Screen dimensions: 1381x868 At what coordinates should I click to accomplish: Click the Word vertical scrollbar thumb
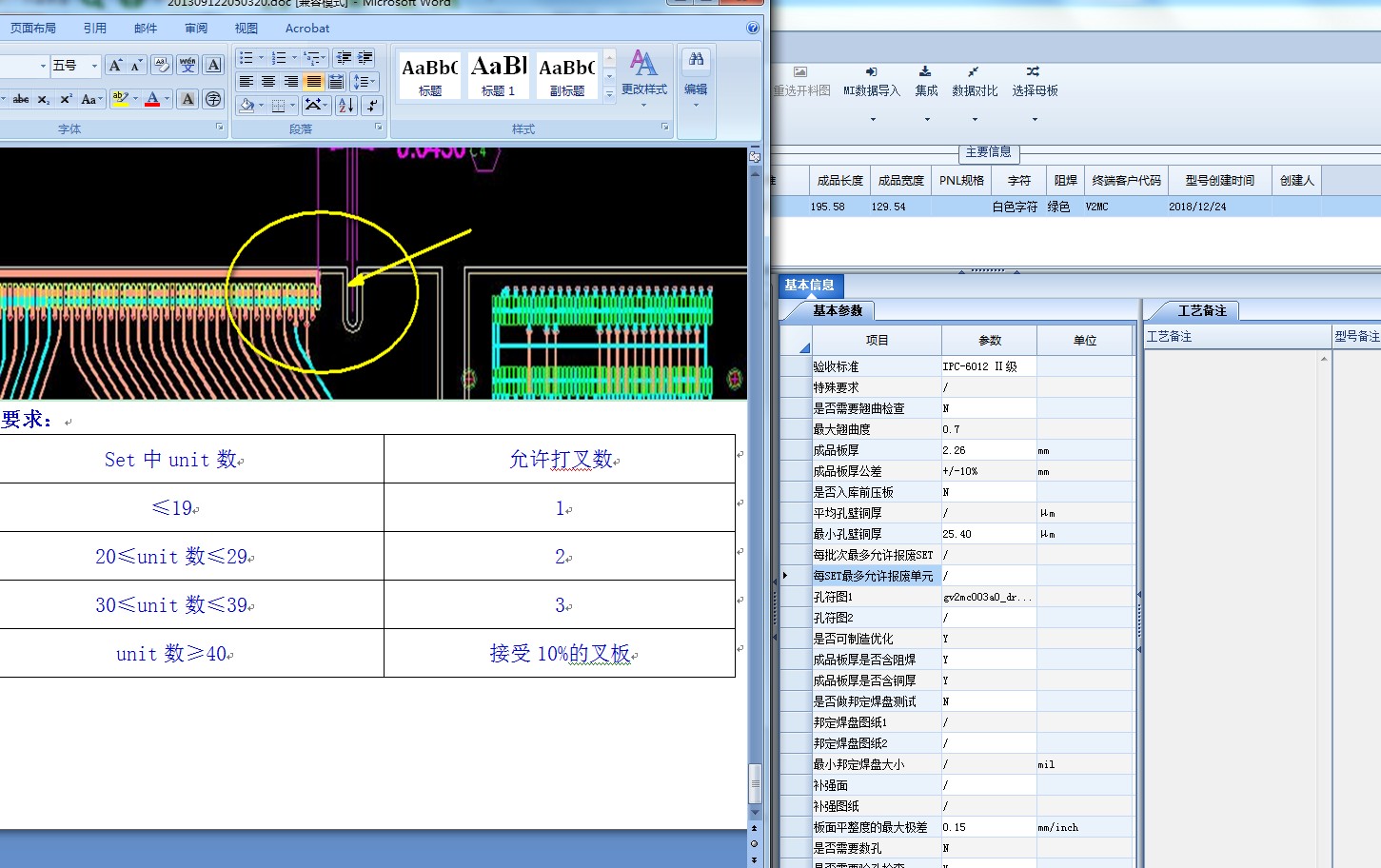click(x=755, y=784)
